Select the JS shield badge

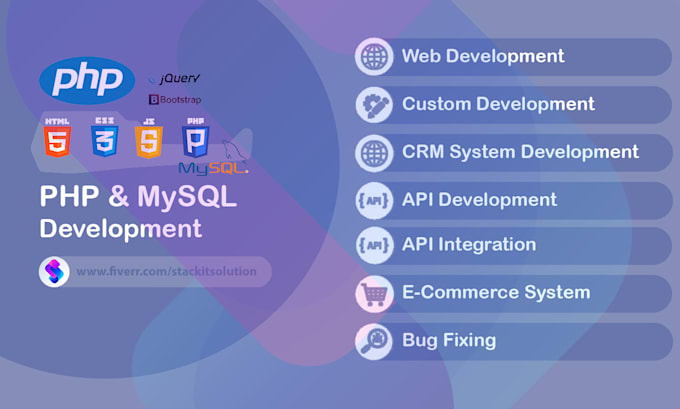(x=149, y=138)
